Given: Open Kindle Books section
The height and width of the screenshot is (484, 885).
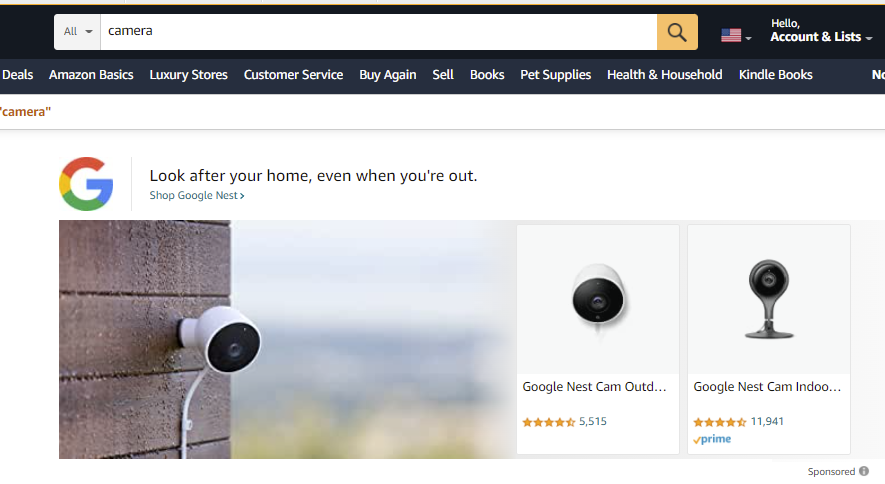Looking at the screenshot, I should click(776, 75).
